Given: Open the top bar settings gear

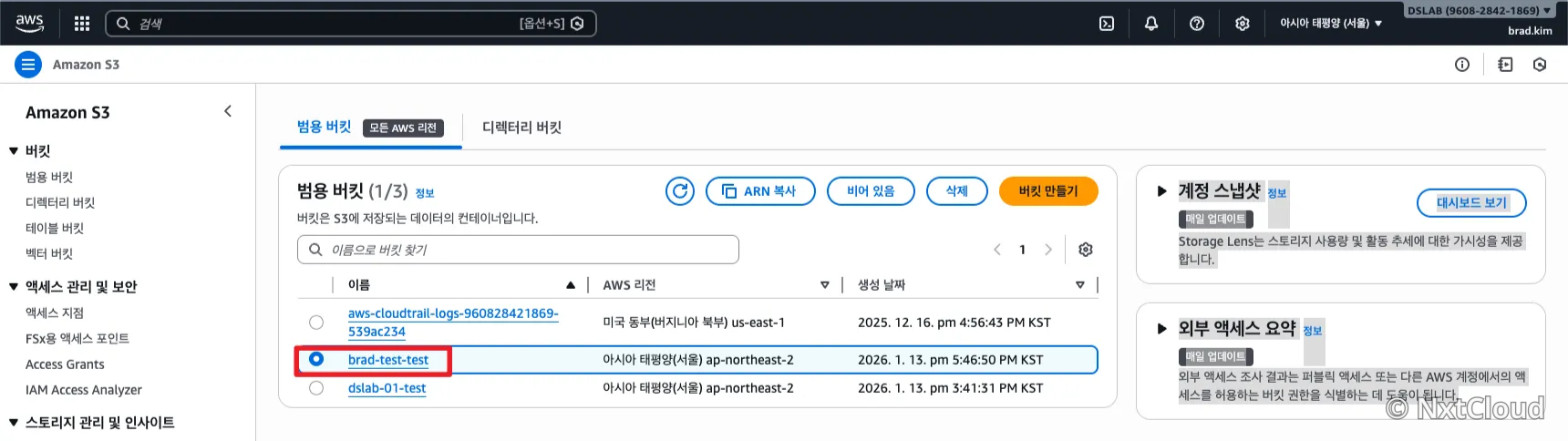Looking at the screenshot, I should coord(1243,24).
